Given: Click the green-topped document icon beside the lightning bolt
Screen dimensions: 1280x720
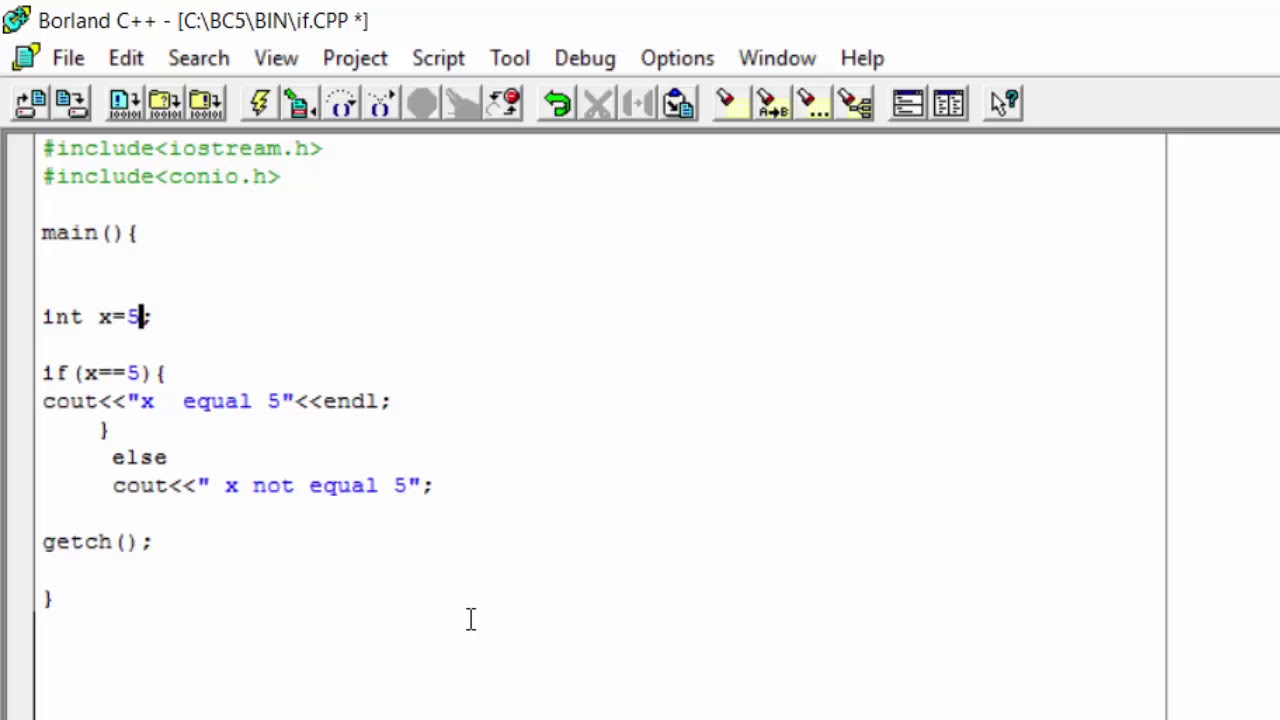Looking at the screenshot, I should pyautogui.click(x=300, y=103).
